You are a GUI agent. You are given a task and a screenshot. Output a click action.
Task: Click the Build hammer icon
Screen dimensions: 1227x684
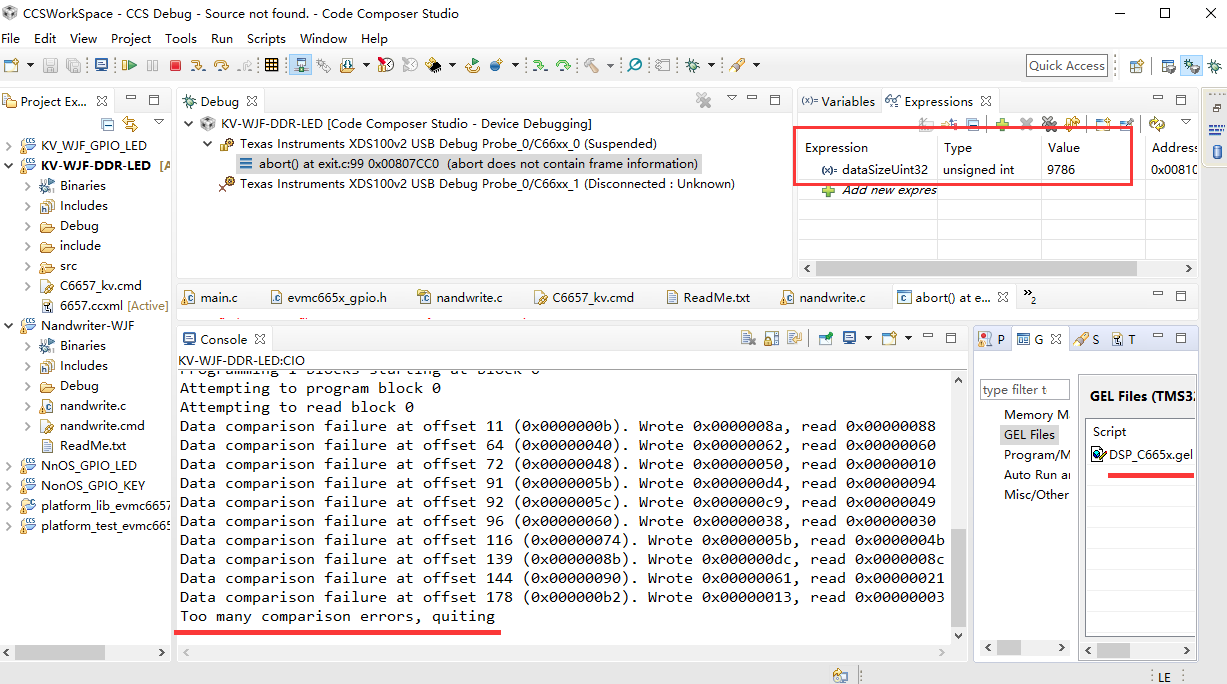592,65
